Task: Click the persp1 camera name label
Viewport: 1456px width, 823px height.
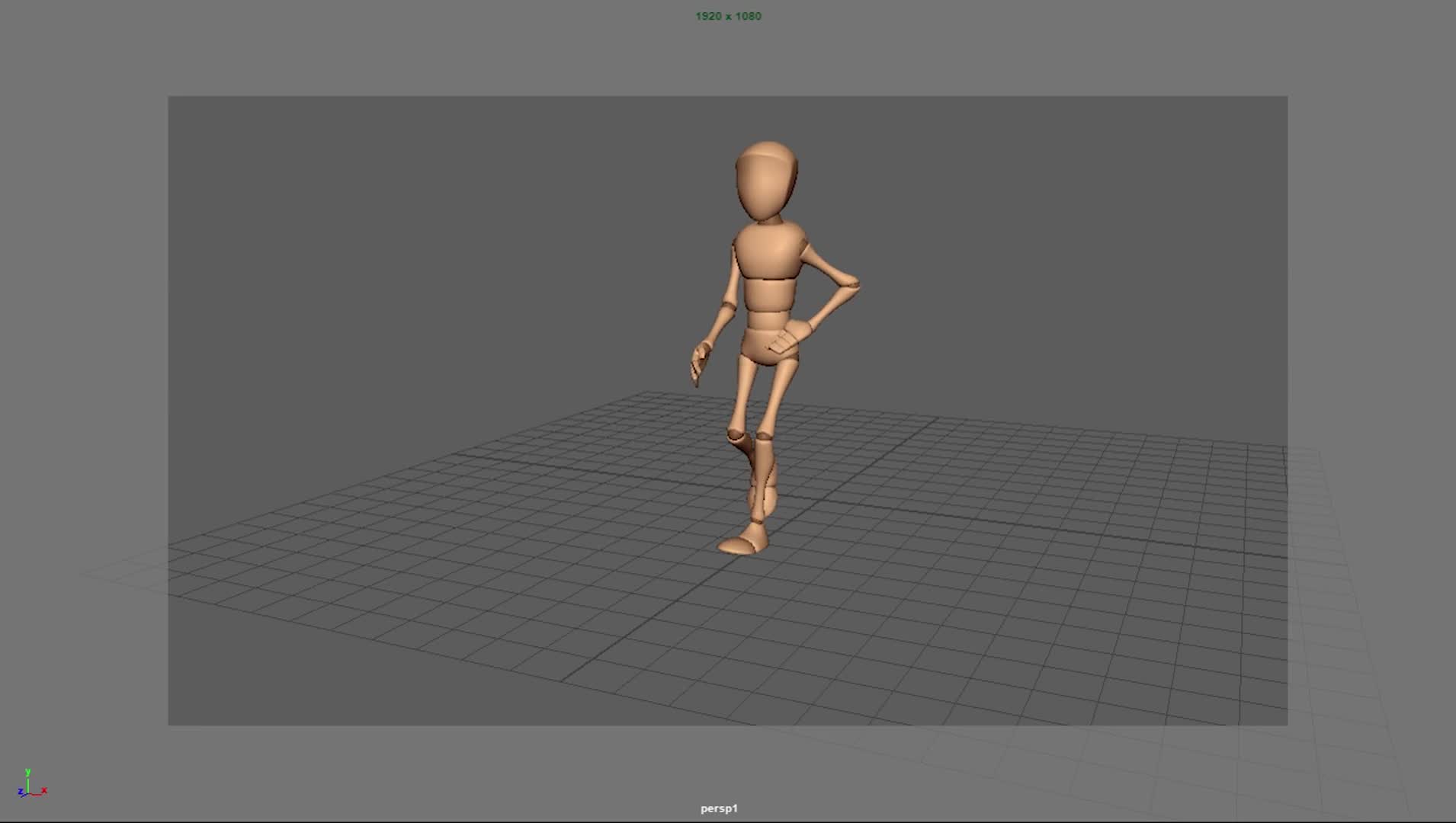Action: coord(719,809)
